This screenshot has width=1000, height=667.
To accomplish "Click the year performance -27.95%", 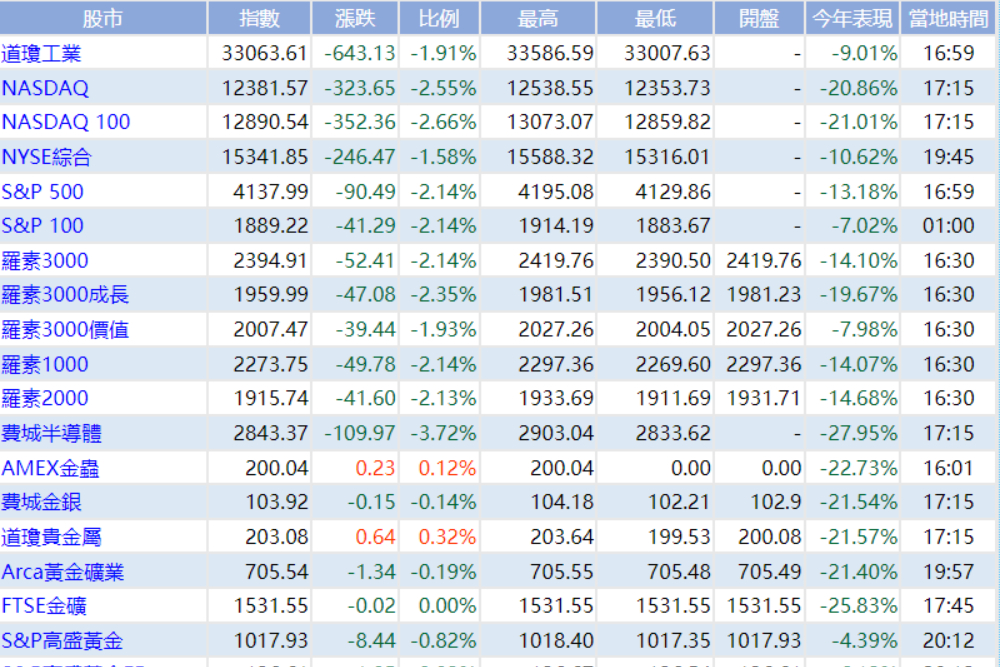I will click(x=858, y=434).
